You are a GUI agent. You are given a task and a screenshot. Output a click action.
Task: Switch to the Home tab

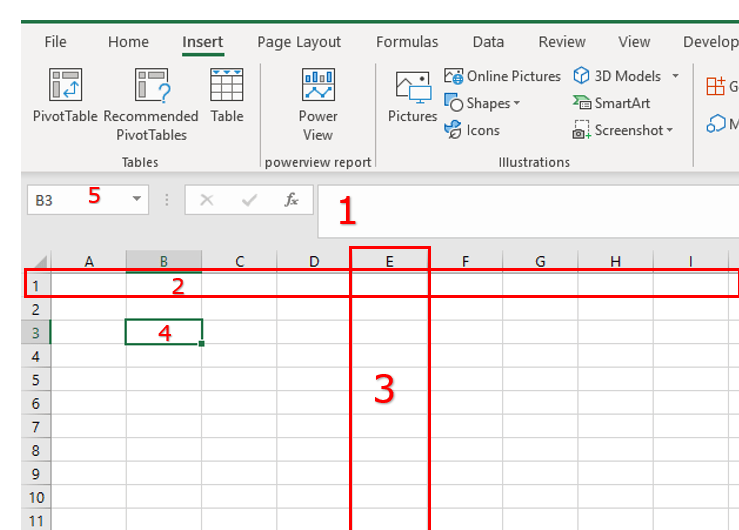[128, 42]
